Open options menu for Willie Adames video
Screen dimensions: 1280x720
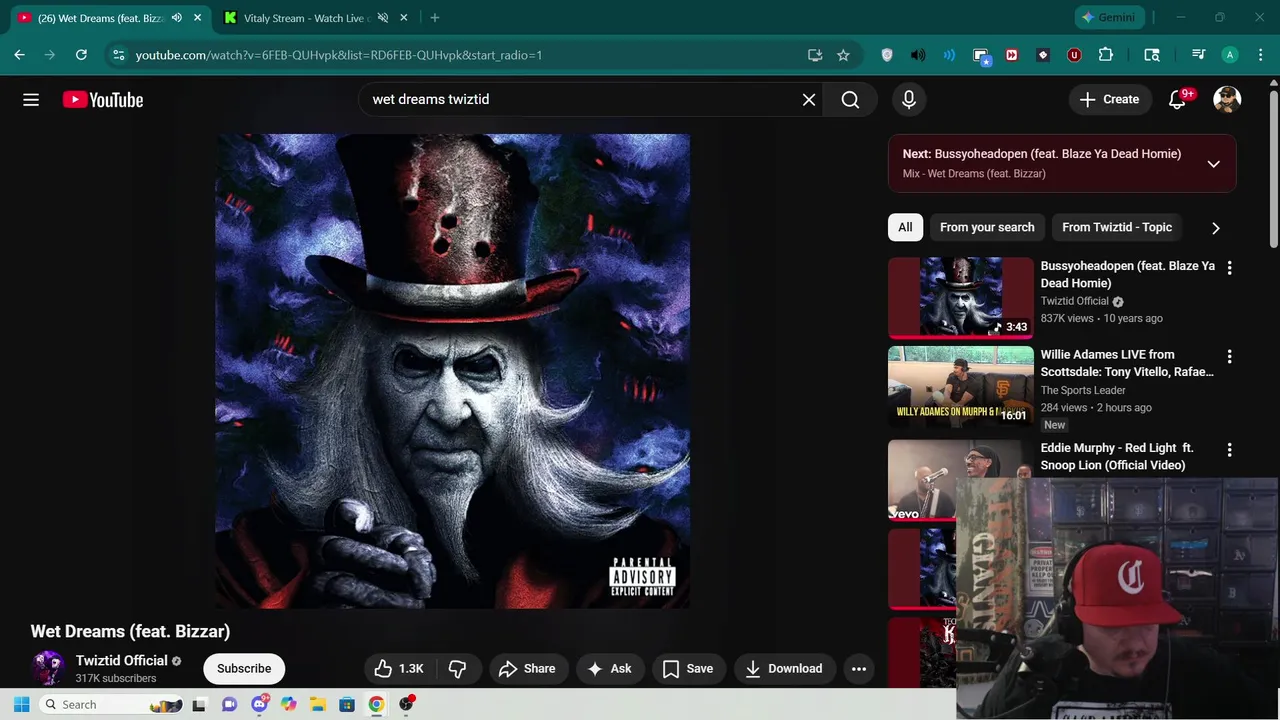click(x=1229, y=357)
